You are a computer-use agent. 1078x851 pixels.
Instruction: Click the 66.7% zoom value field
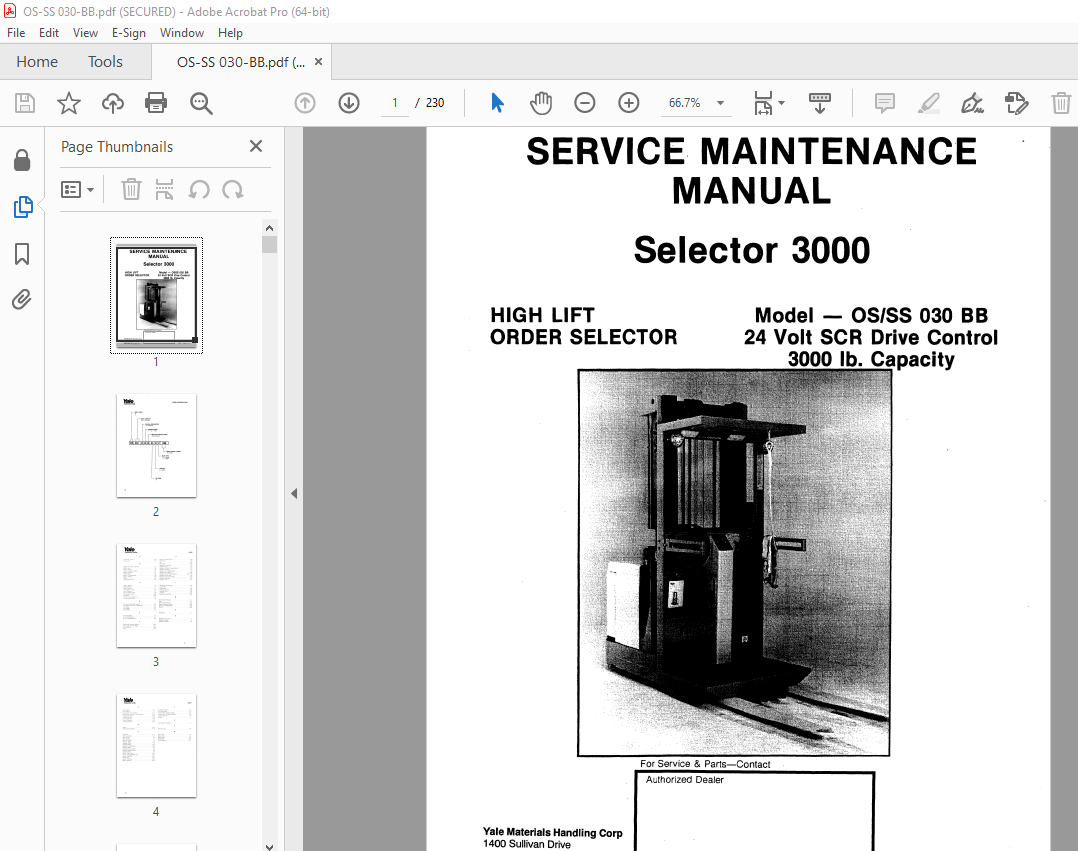tap(685, 103)
